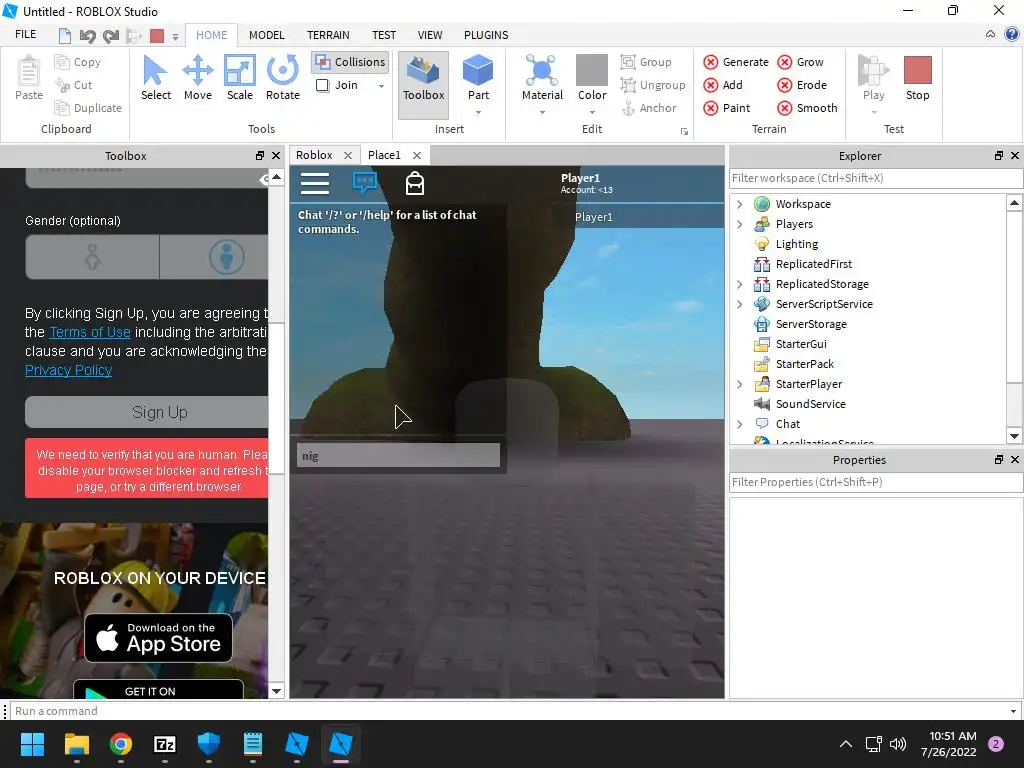Image resolution: width=1024 pixels, height=768 pixels.
Task: Open the FILE menu
Action: (25, 35)
